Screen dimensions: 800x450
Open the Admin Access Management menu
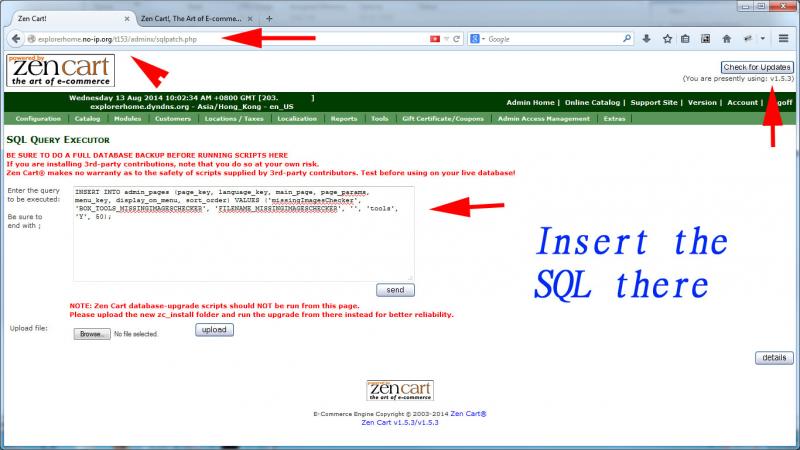544,118
